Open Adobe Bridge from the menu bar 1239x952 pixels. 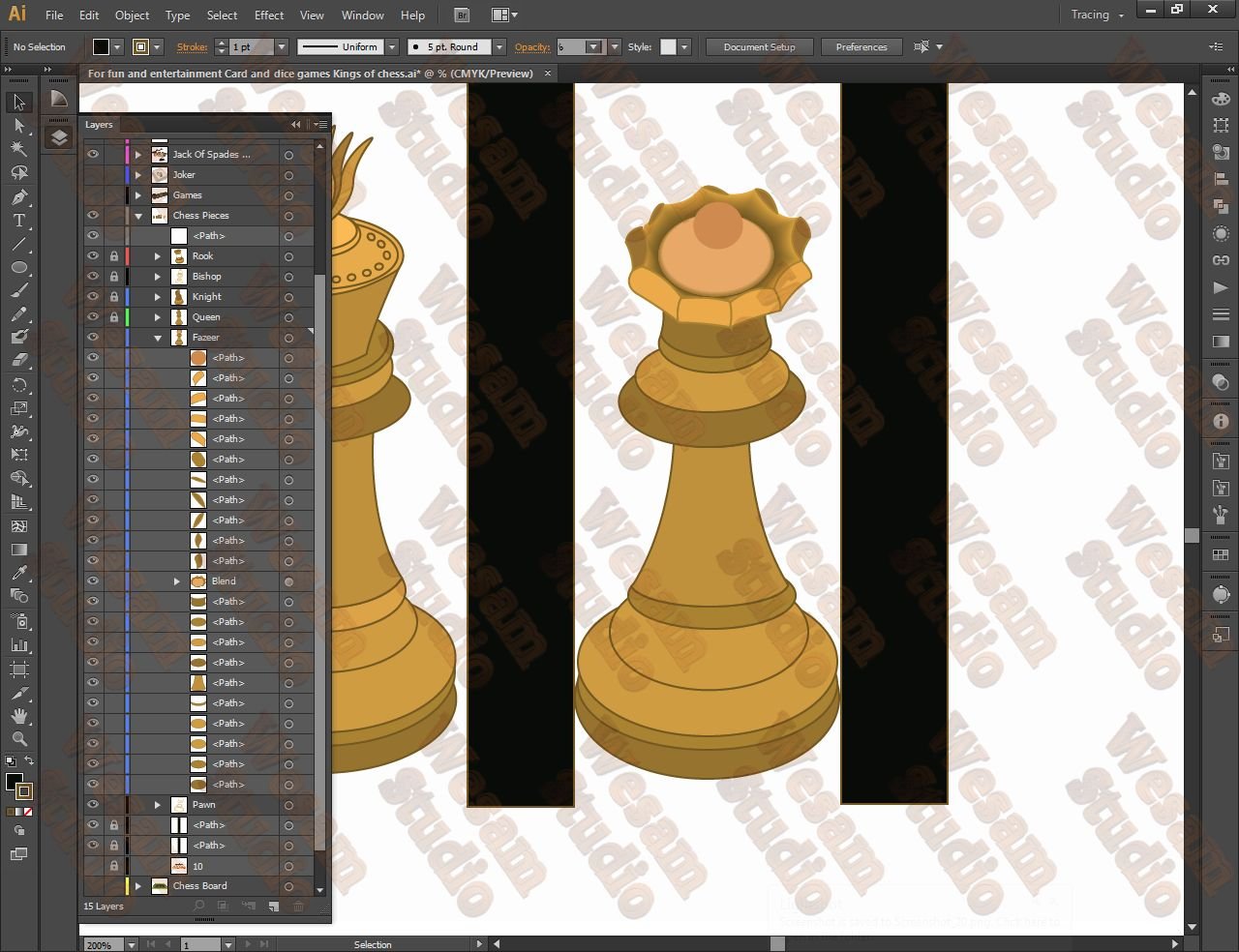coord(462,15)
